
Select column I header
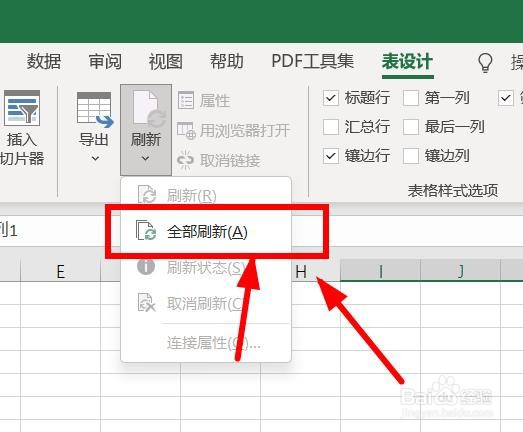[380, 272]
